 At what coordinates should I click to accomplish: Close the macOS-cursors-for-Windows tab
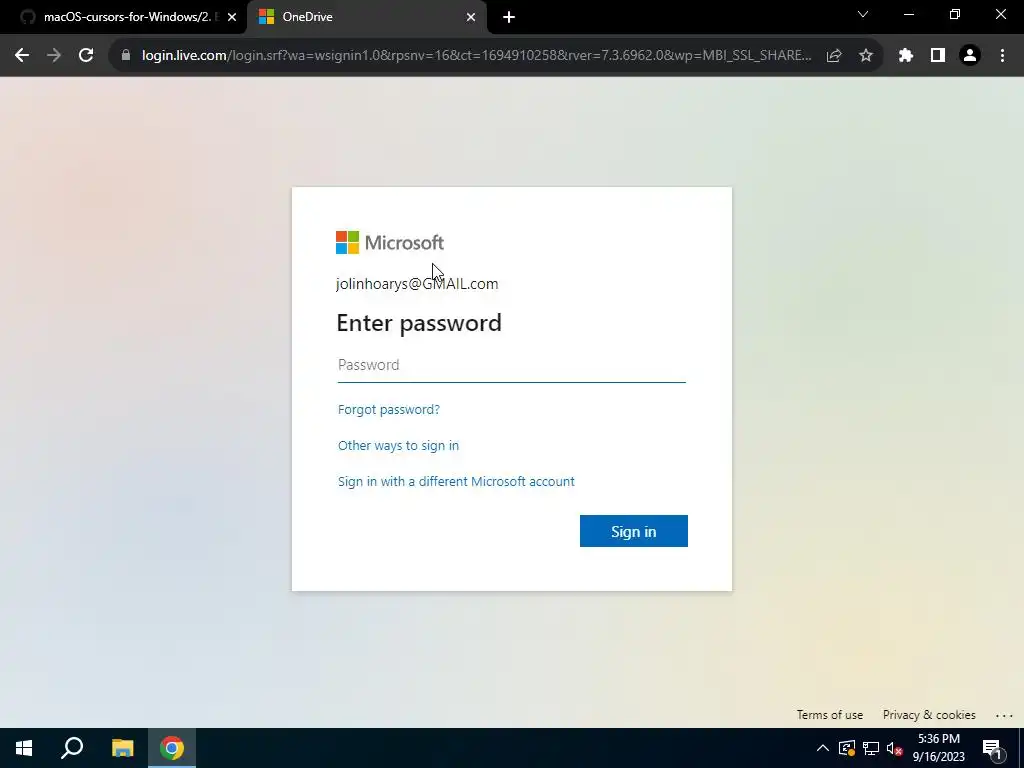(232, 17)
